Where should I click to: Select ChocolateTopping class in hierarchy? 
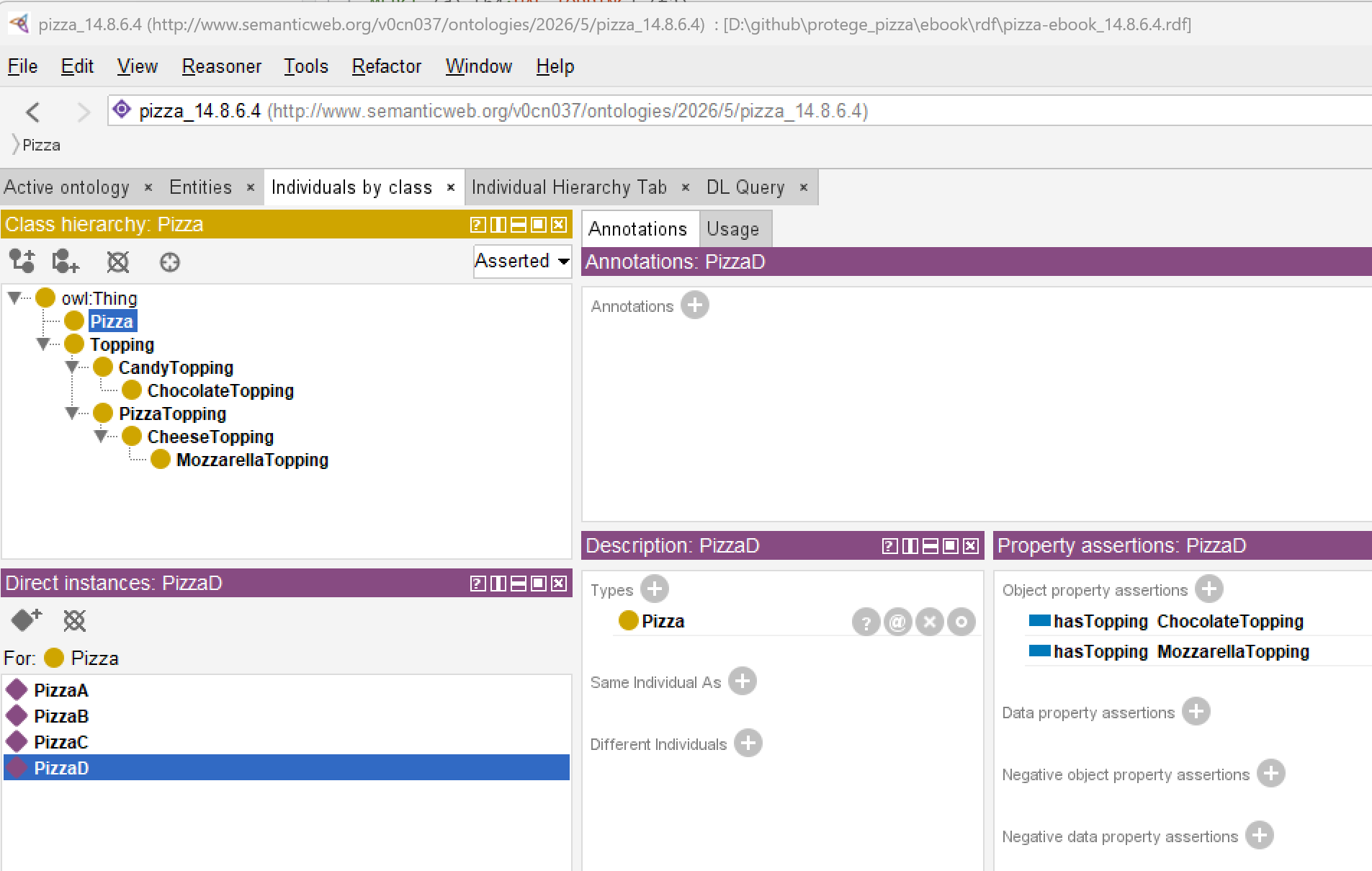point(220,390)
